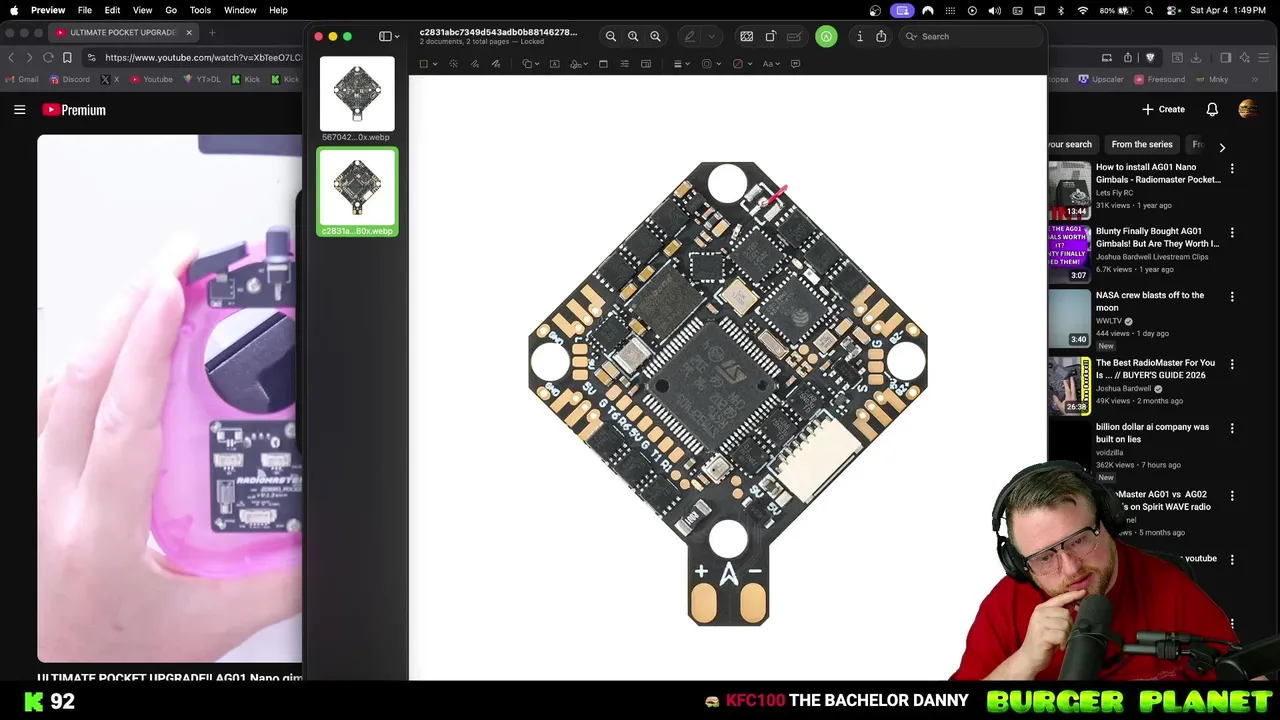
Task: Open the text style Aa dropdown
Action: click(x=771, y=64)
